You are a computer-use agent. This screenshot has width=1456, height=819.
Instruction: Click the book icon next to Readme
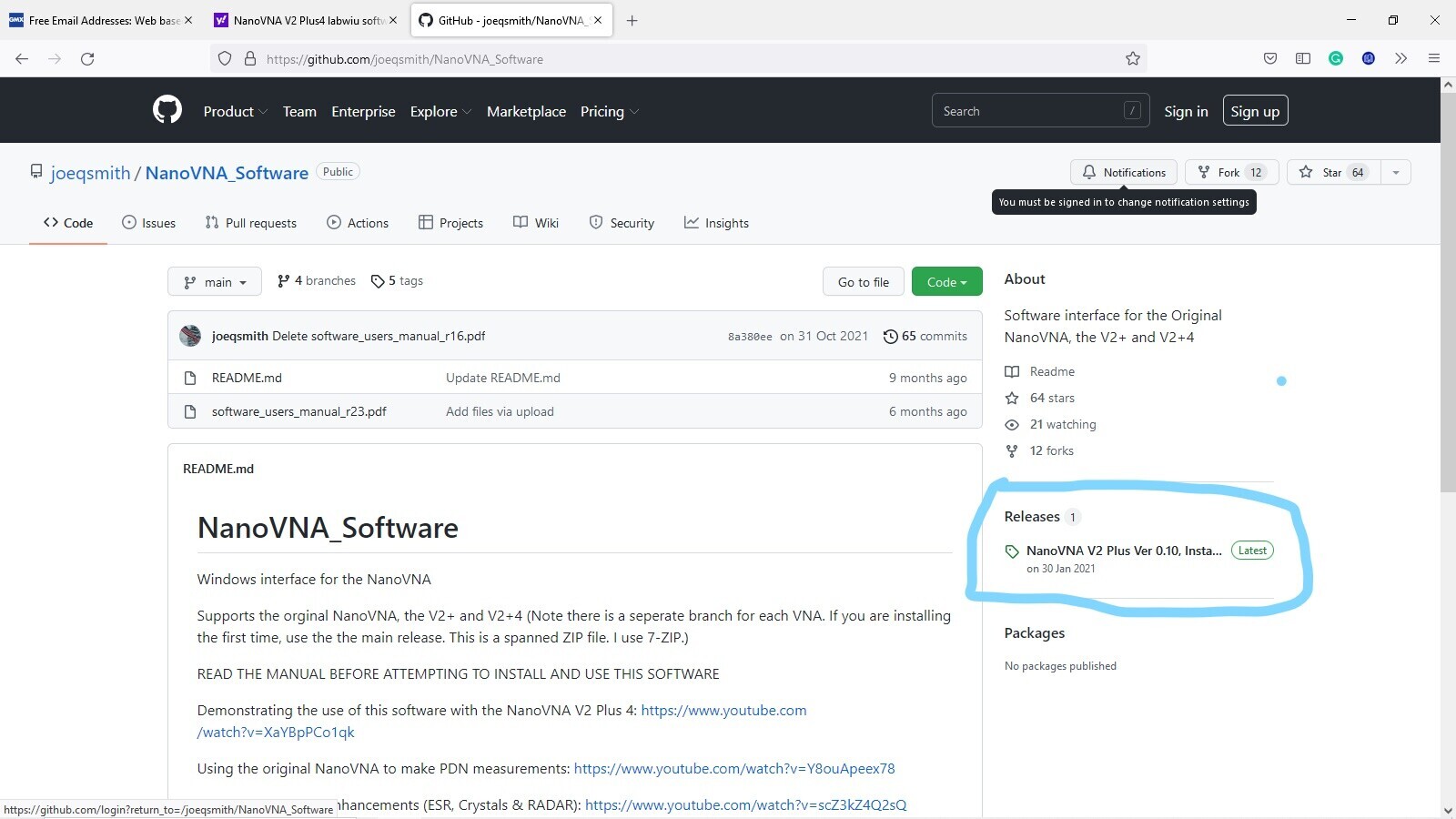pos(1012,371)
